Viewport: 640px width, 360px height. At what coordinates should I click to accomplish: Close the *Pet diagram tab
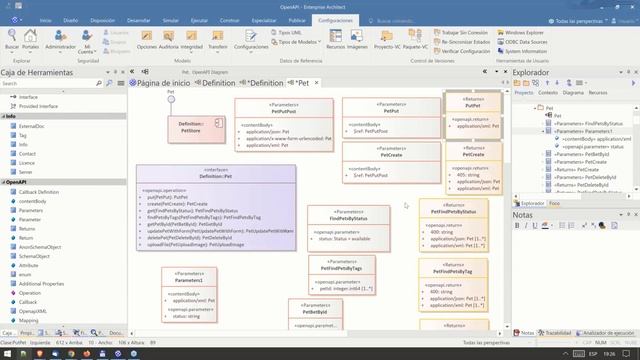316,83
